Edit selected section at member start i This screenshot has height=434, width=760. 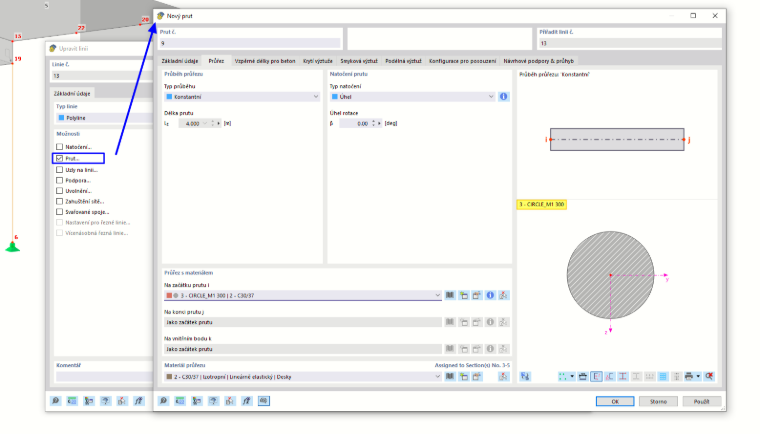tap(477, 295)
